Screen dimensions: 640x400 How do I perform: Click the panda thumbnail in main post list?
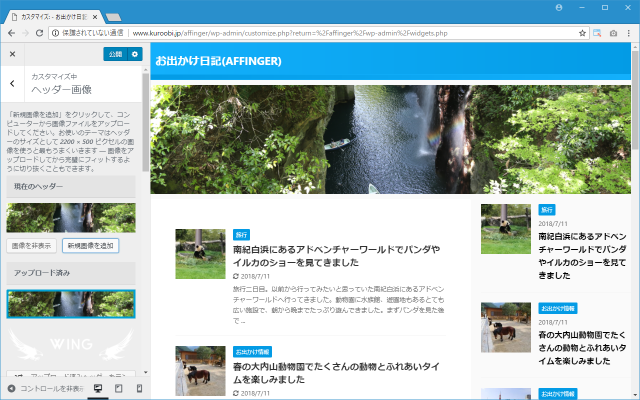[200, 254]
